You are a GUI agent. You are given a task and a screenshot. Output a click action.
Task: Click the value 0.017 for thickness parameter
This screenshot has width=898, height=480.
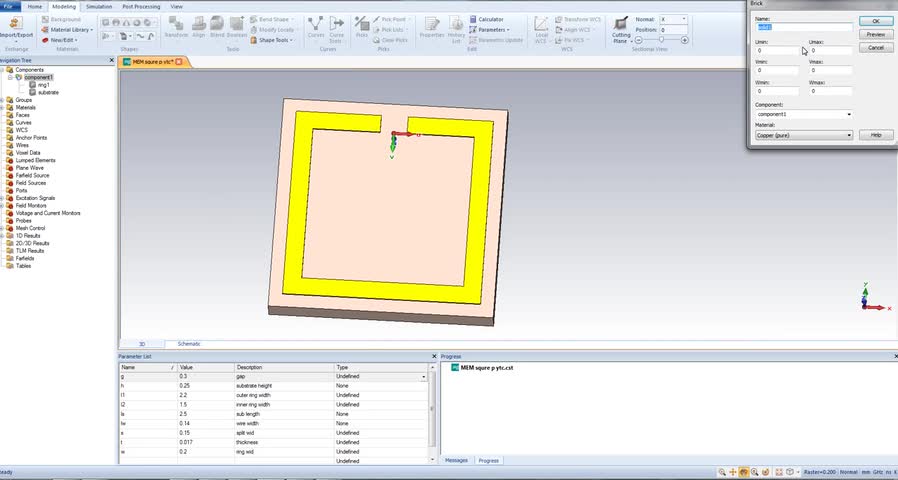[x=186, y=442]
